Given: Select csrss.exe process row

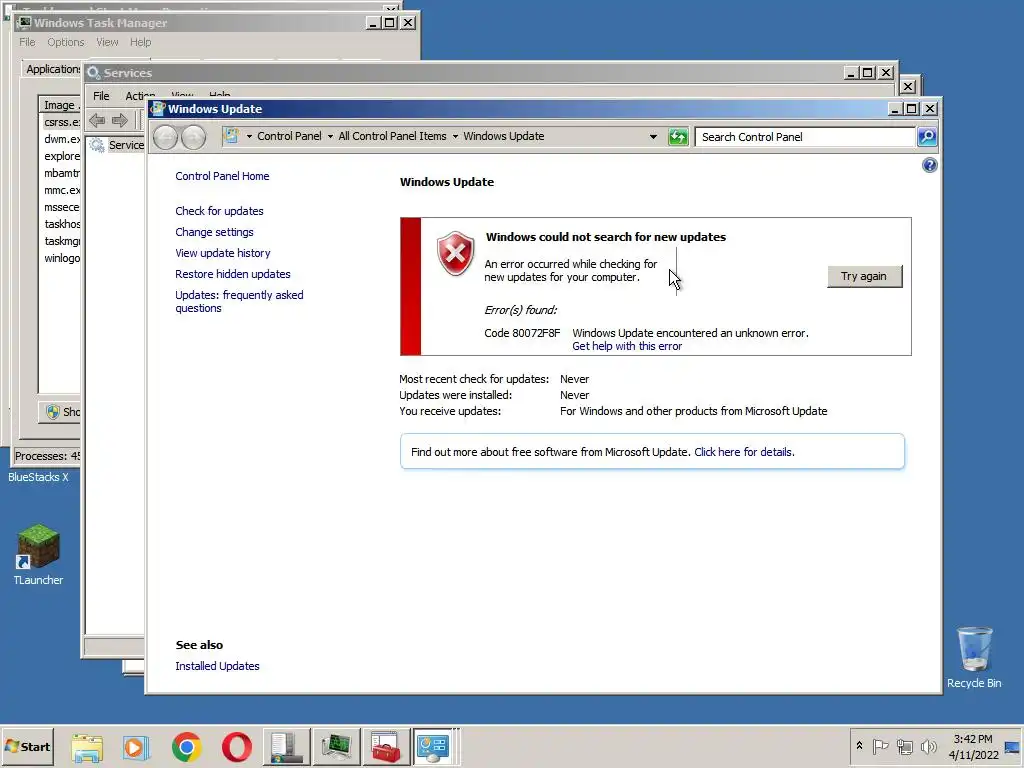Looking at the screenshot, I should 61,122.
